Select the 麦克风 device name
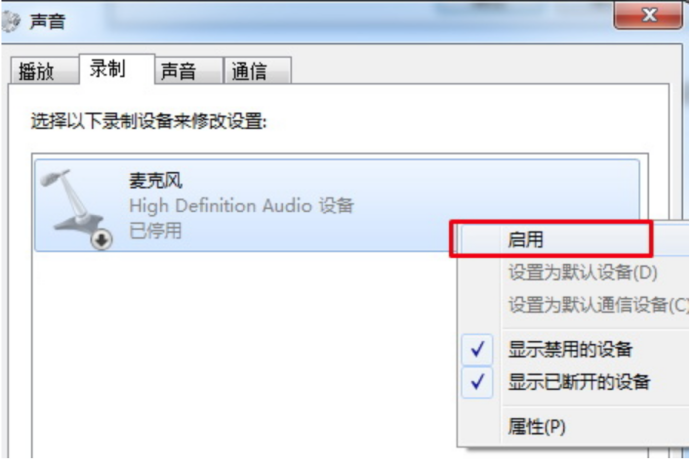The height and width of the screenshot is (470, 692). coord(155,180)
